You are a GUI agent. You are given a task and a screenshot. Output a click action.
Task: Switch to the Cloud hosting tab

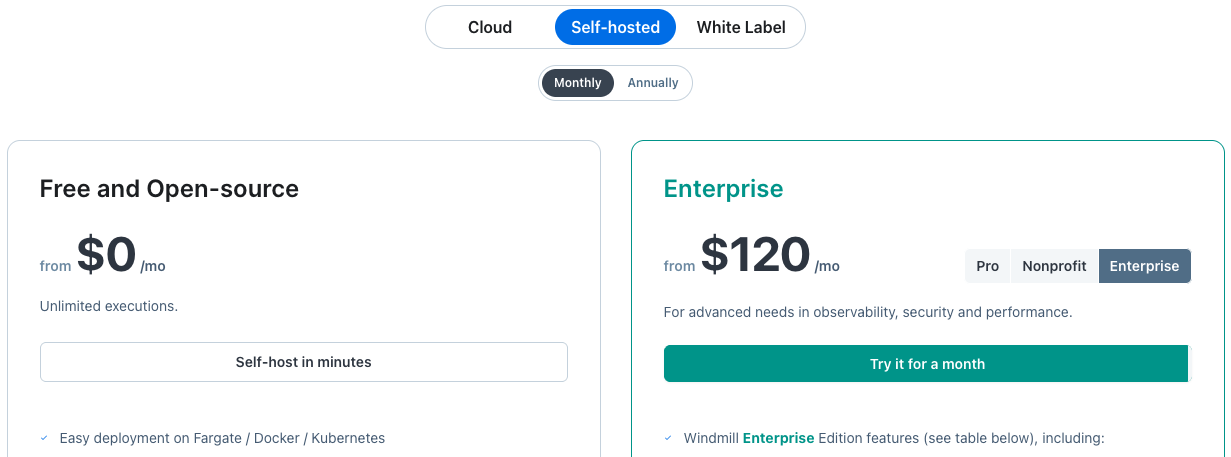(490, 27)
